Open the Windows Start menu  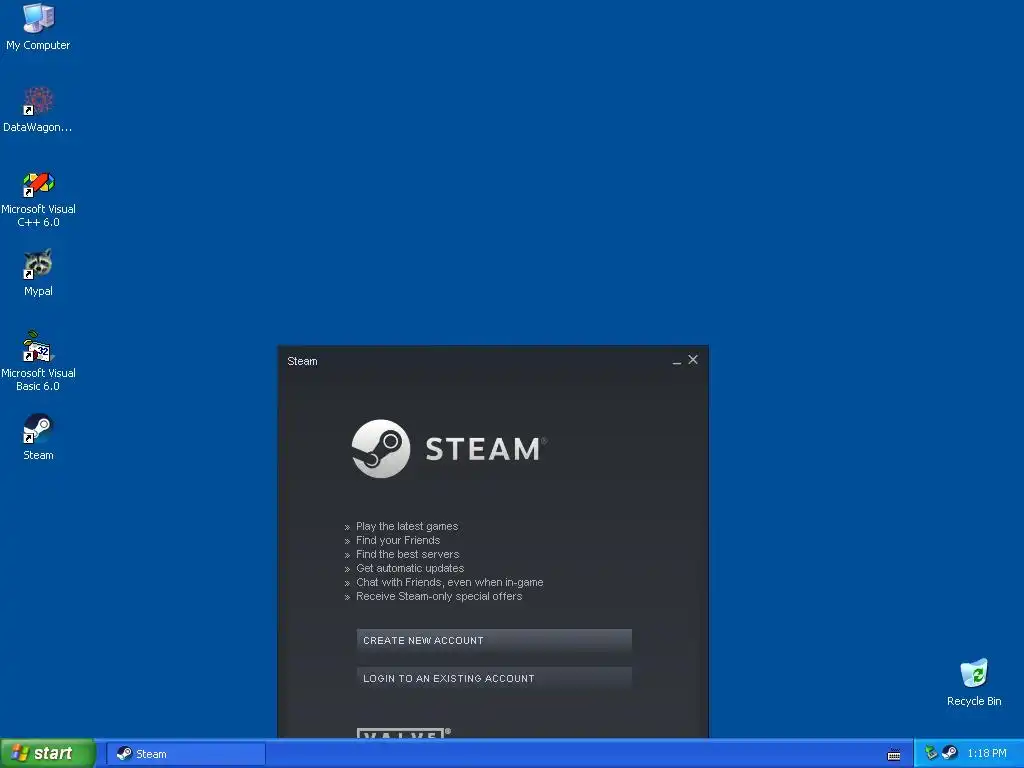[x=48, y=753]
